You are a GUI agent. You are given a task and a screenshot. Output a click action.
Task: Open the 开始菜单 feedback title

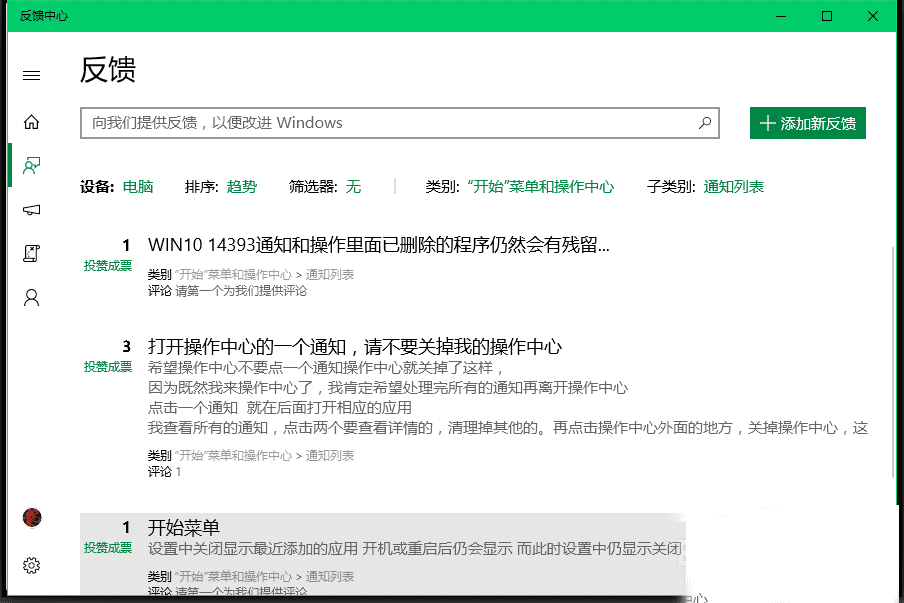point(184,527)
